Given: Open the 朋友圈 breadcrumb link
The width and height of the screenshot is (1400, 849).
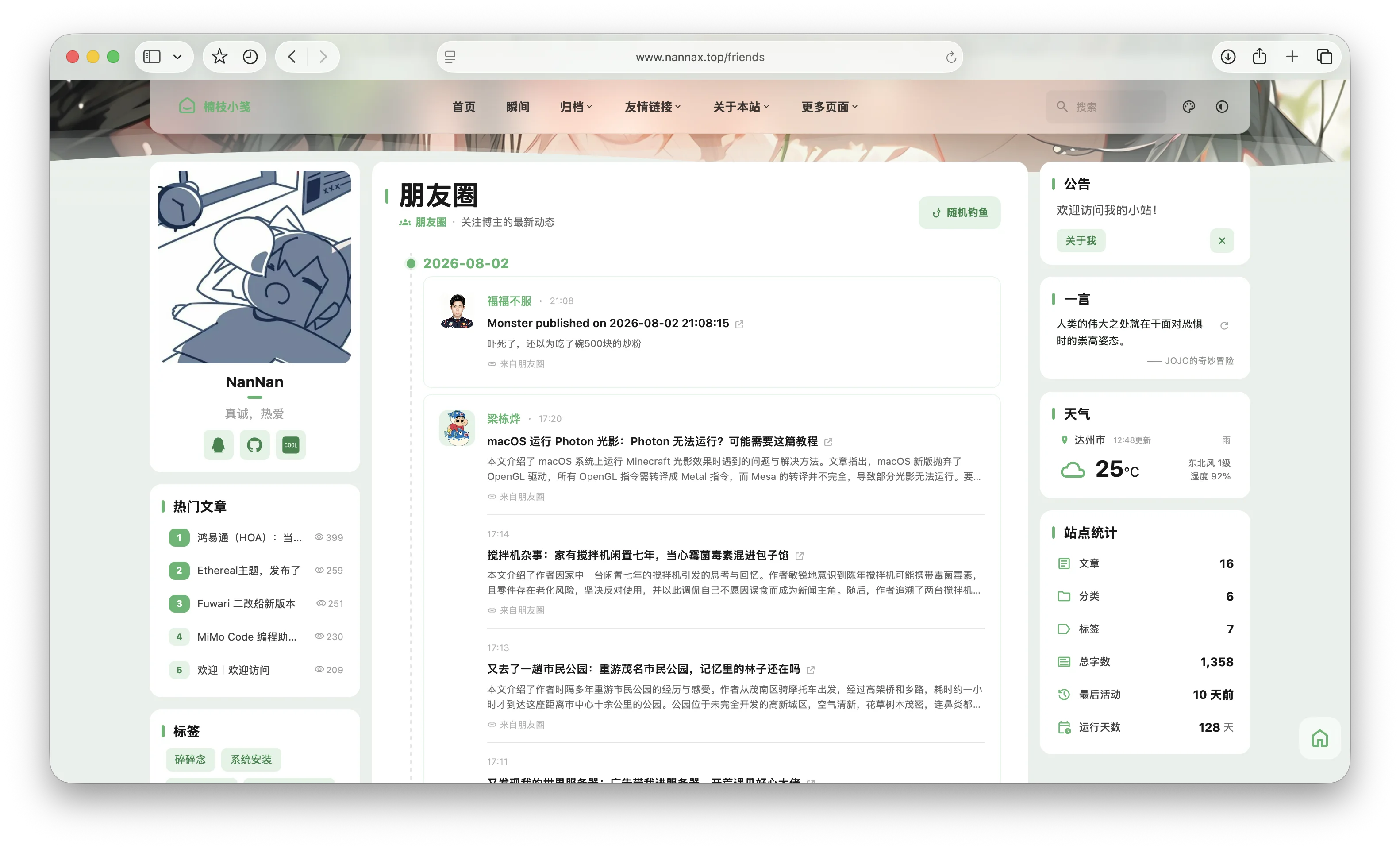Looking at the screenshot, I should pyautogui.click(x=423, y=222).
